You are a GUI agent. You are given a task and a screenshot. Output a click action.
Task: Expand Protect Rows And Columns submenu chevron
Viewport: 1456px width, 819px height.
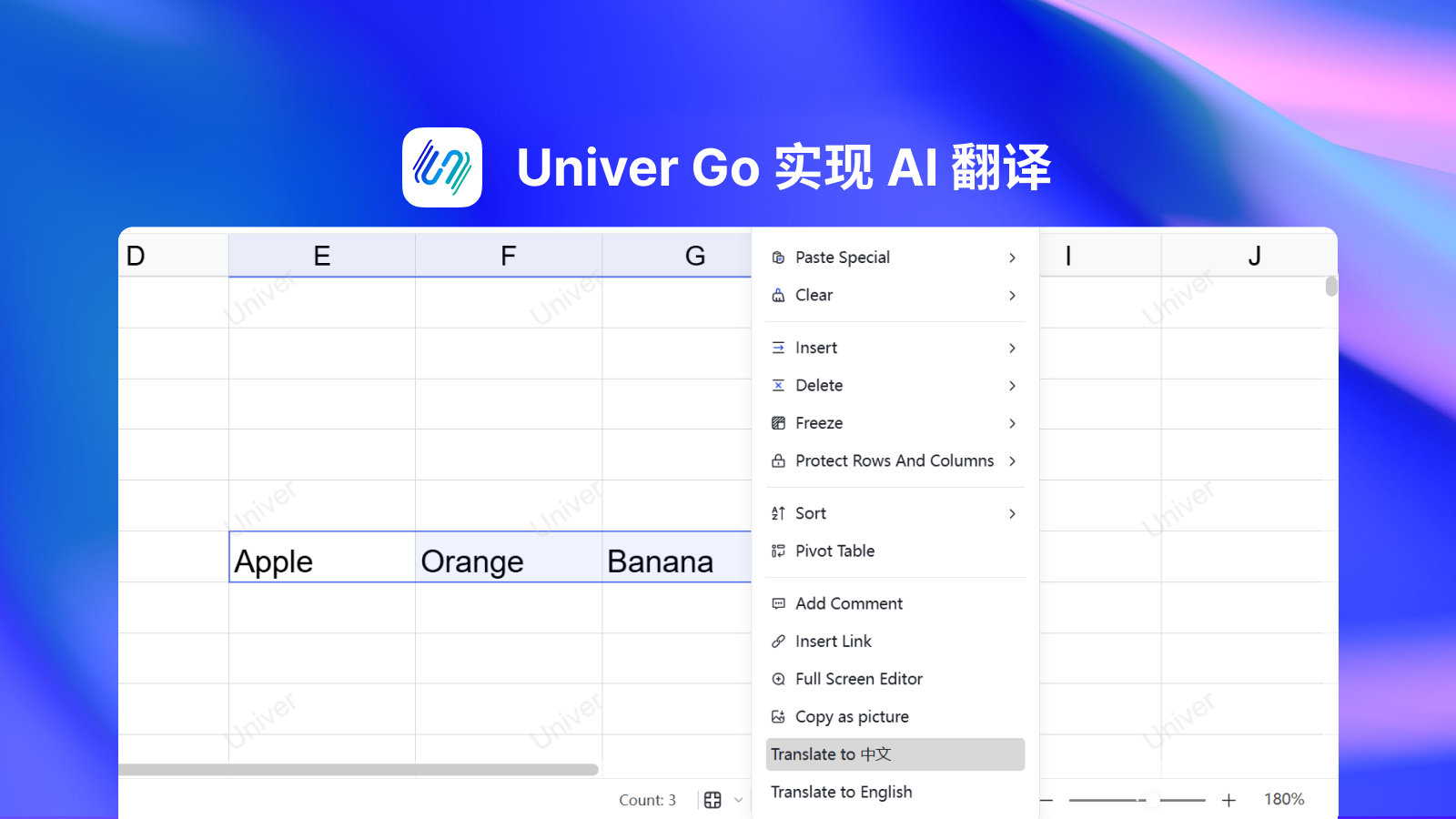(x=1012, y=460)
